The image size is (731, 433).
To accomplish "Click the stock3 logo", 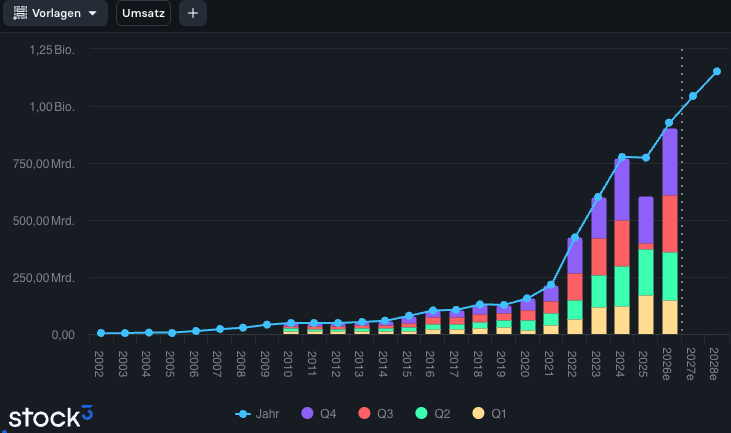I will tap(50, 417).
